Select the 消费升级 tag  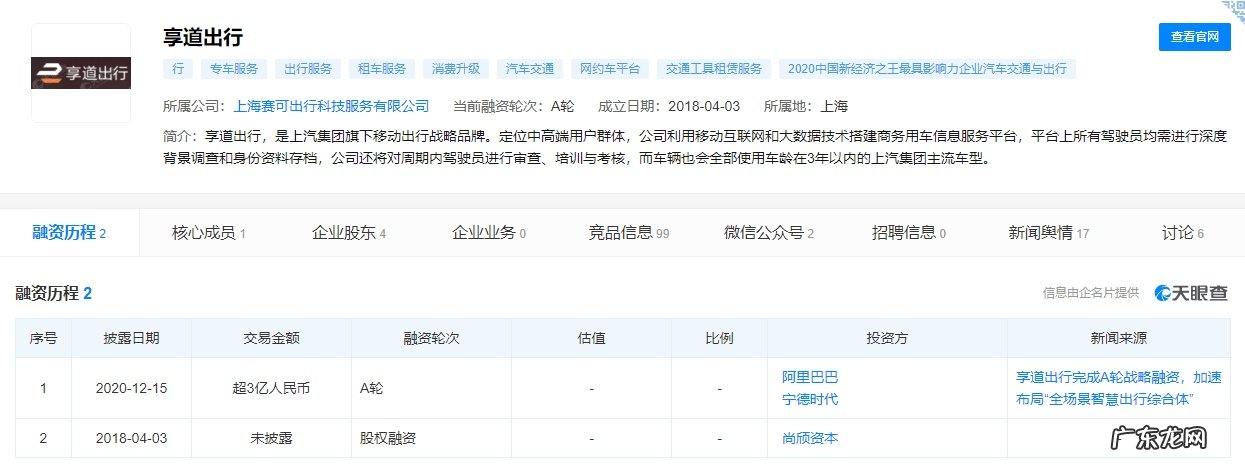coord(455,69)
